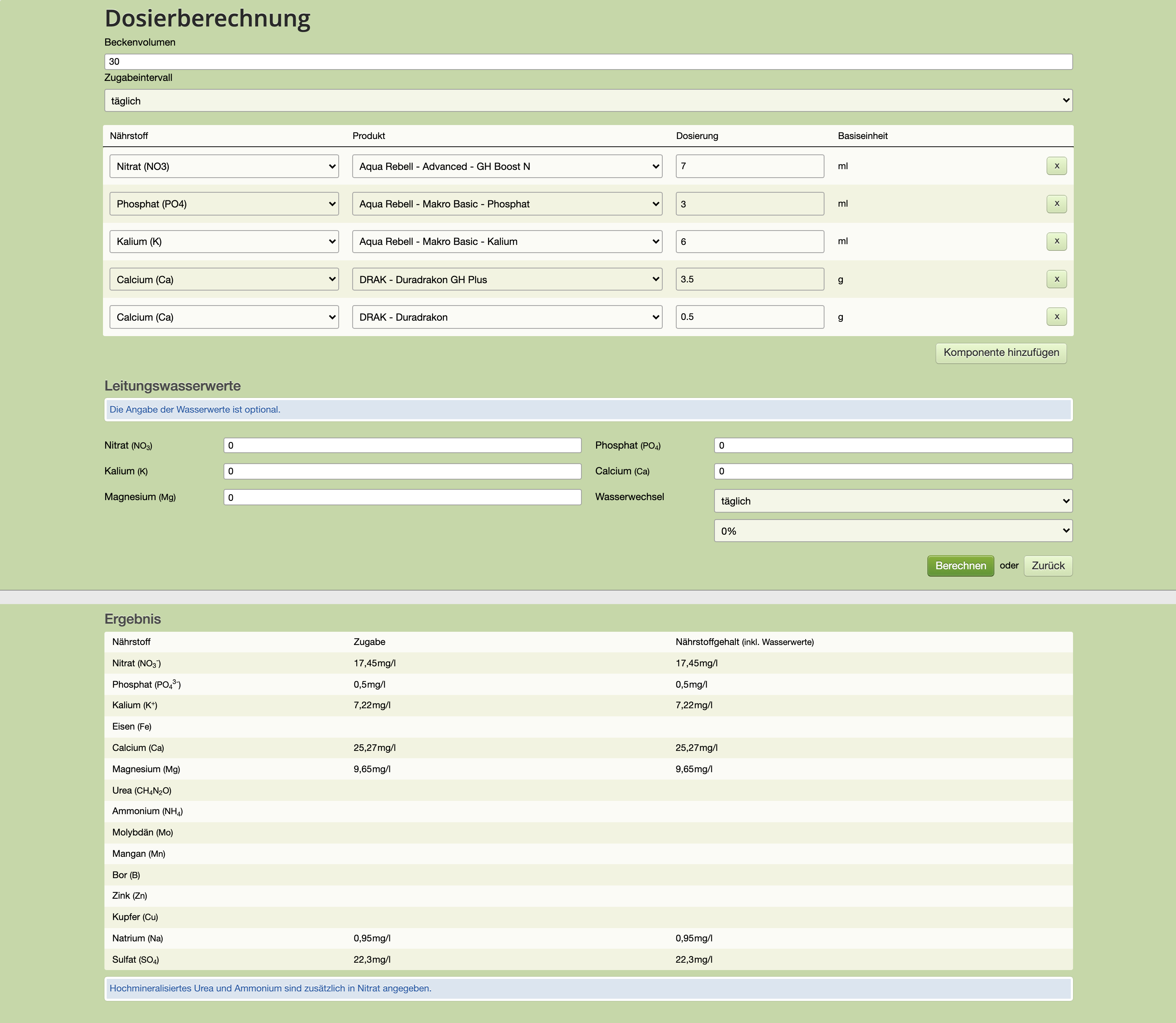Screen dimensions: 1176x1023
Task: Click the Dosierung column header
Action: point(697,136)
